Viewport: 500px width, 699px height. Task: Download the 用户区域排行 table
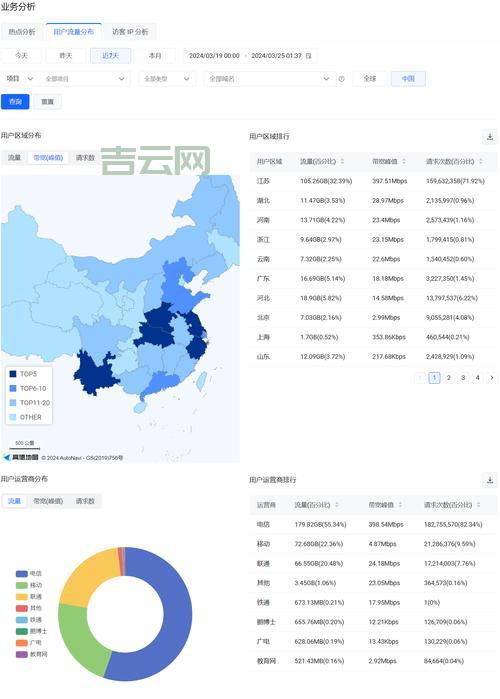(x=490, y=136)
